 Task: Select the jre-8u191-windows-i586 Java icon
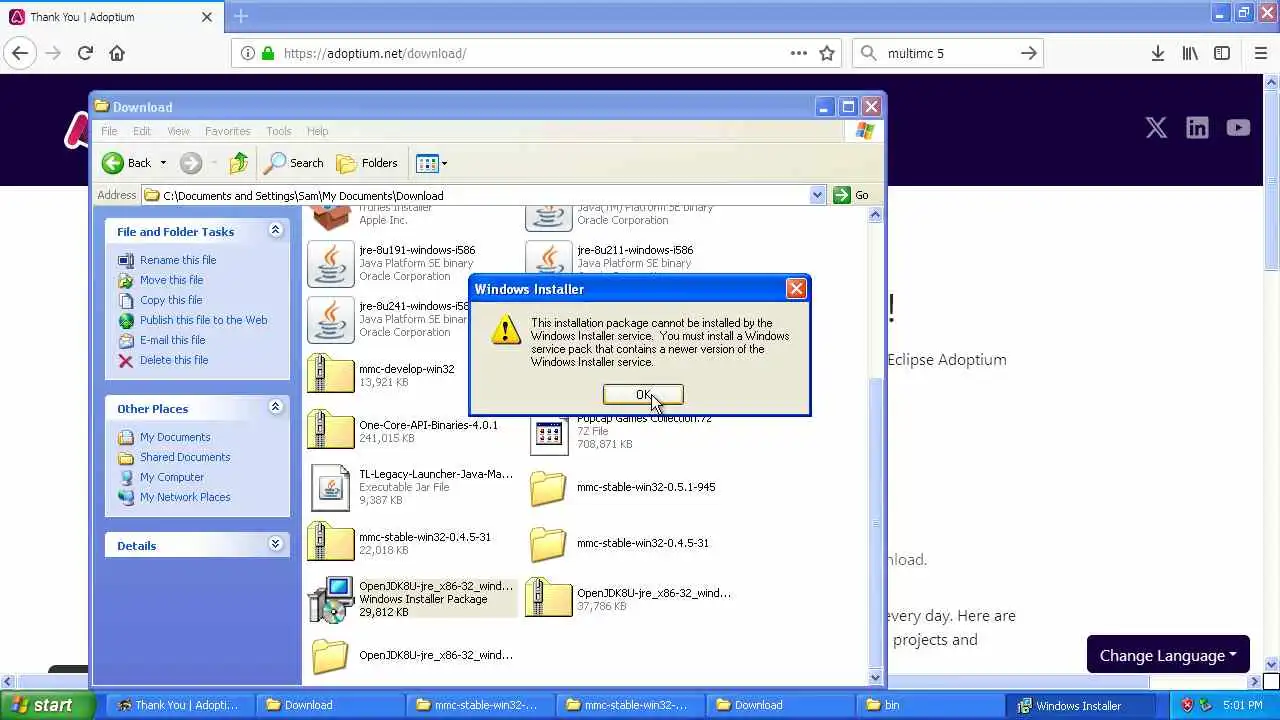click(x=331, y=263)
